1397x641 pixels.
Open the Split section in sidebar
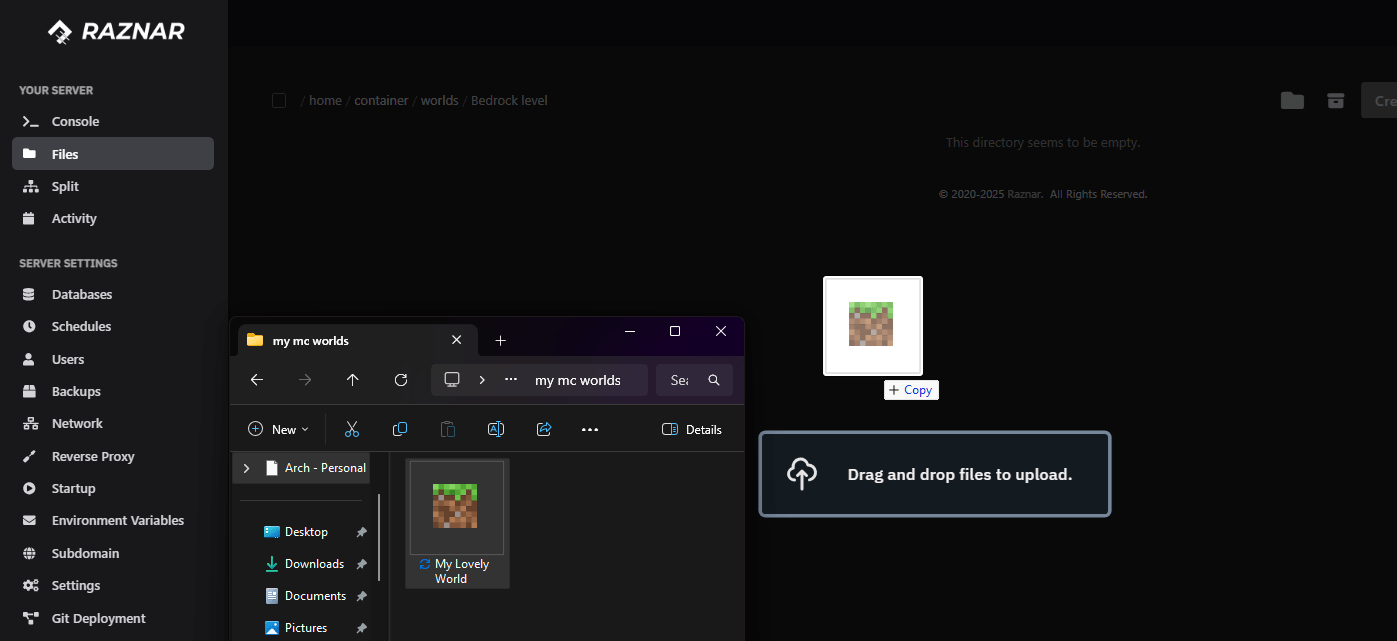65,186
